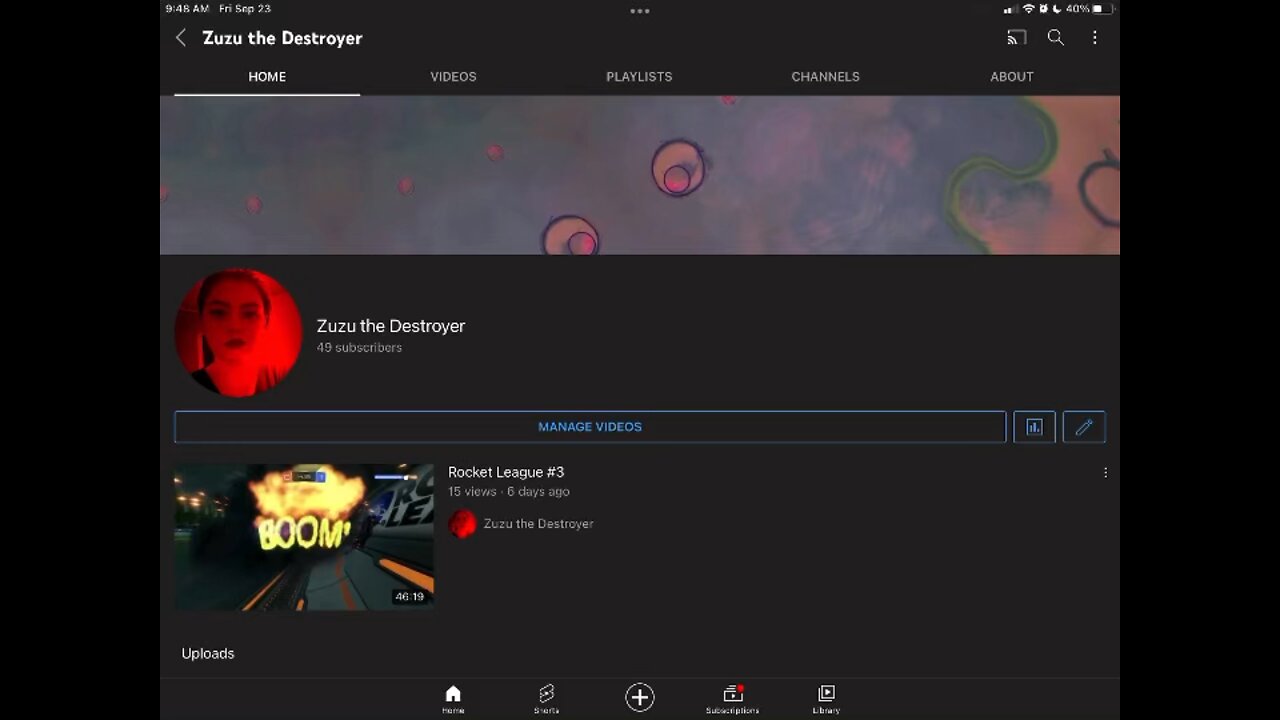Switch to the VIDEOS tab
Image resolution: width=1280 pixels, height=720 pixels.
click(x=453, y=77)
